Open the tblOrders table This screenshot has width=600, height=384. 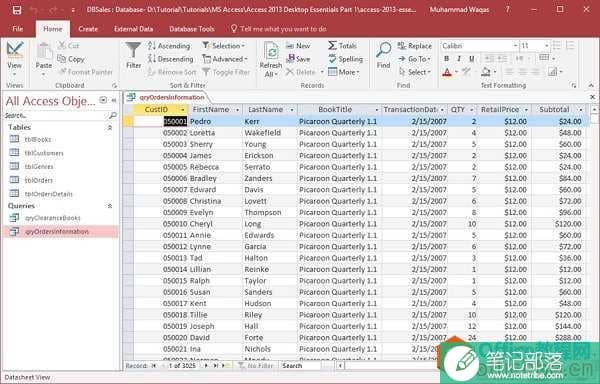[38, 180]
